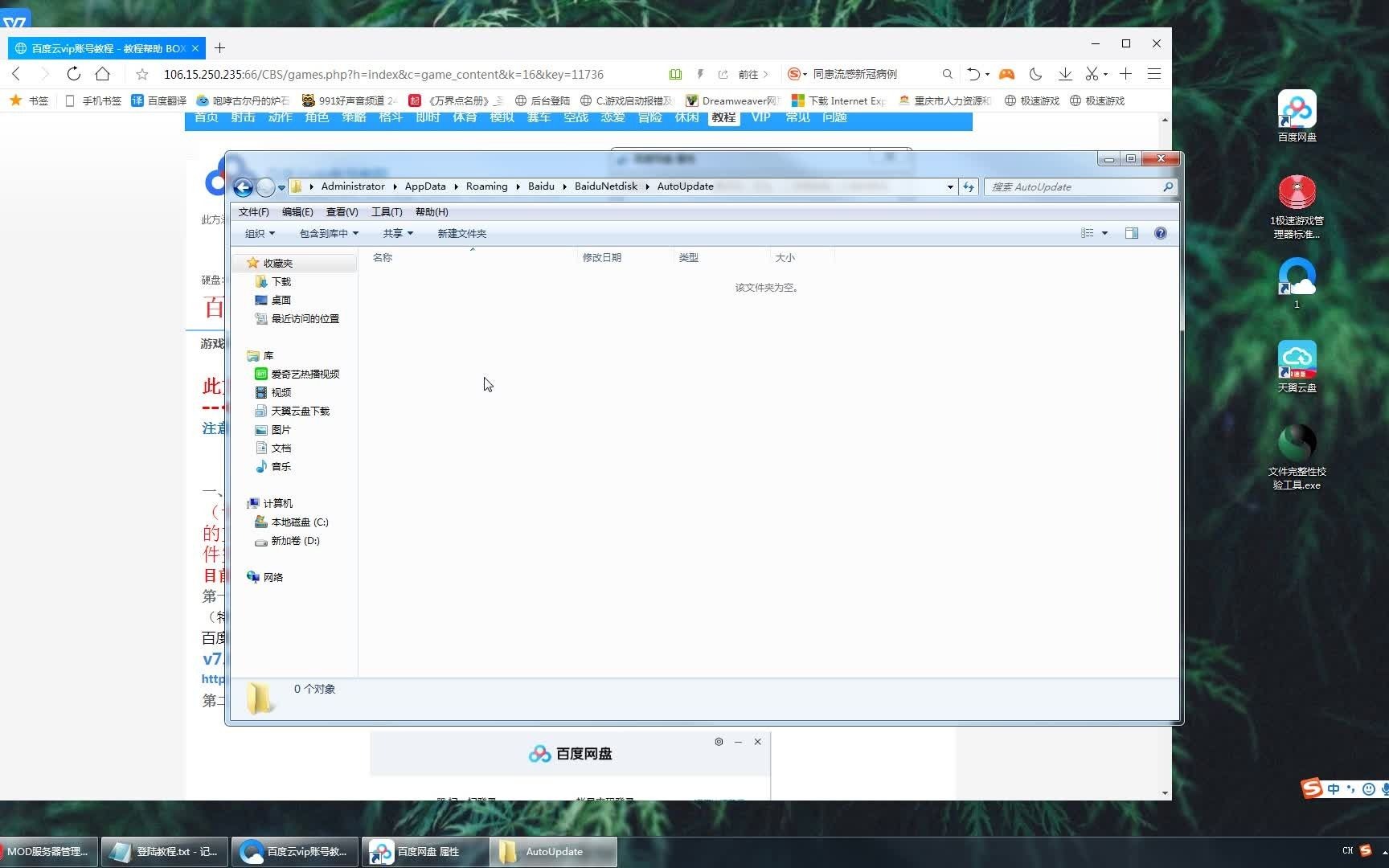
Task: Open the 帮助(H) menu
Action: click(432, 212)
